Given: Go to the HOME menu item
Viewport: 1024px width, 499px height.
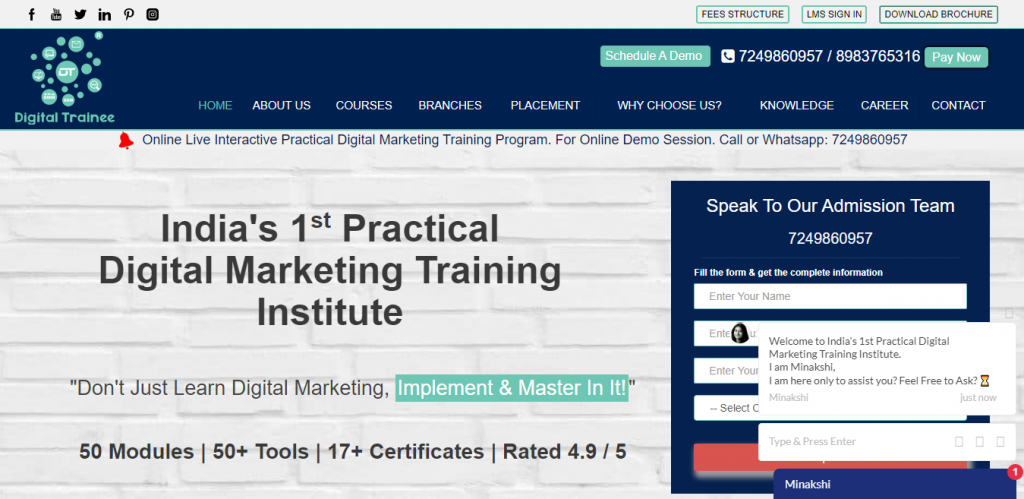Looking at the screenshot, I should click(216, 105).
